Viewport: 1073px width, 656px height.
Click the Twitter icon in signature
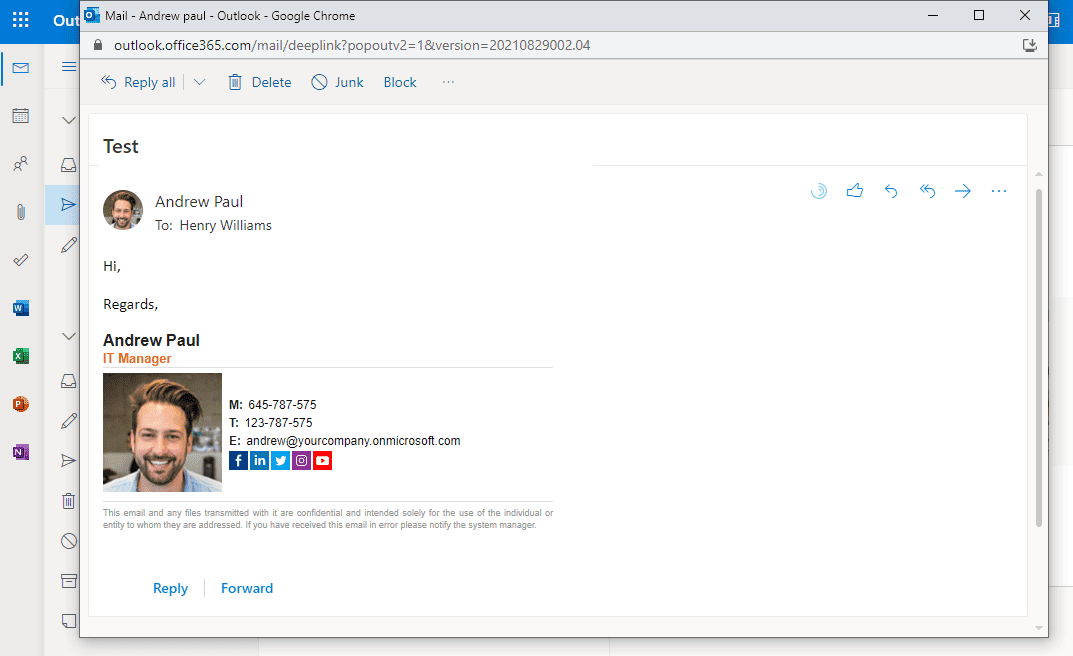pyautogui.click(x=280, y=460)
